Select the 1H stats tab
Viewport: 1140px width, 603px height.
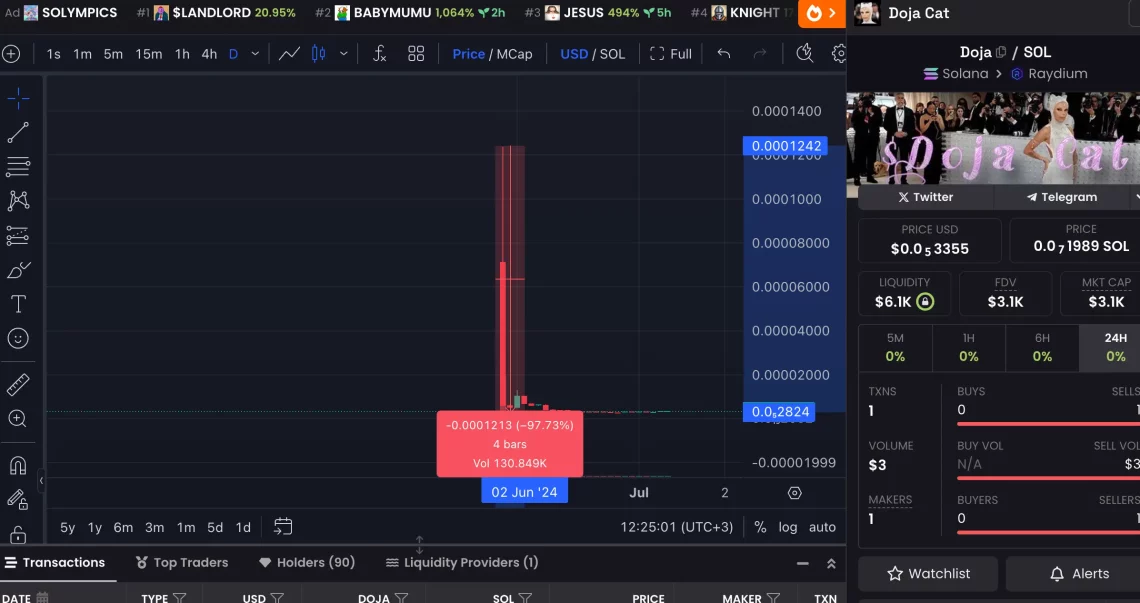tap(968, 347)
